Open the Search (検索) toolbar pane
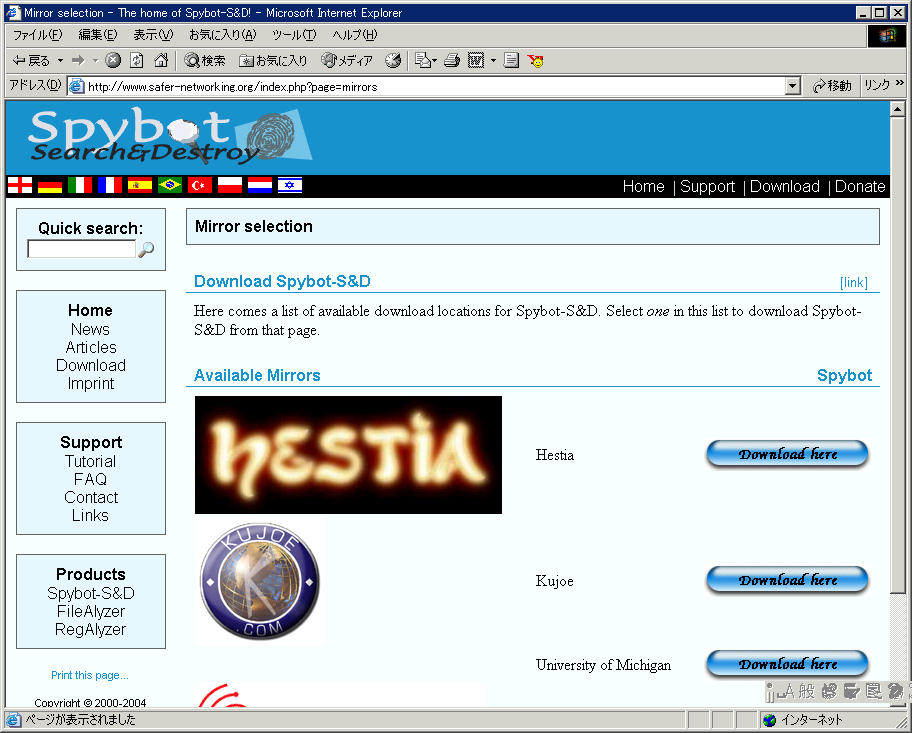This screenshot has width=912, height=733. click(205, 61)
